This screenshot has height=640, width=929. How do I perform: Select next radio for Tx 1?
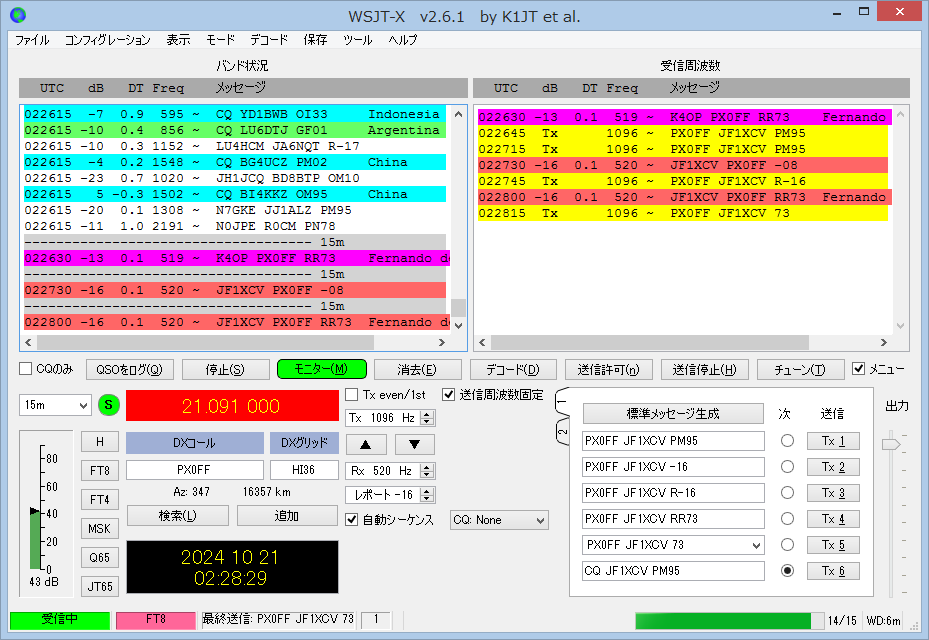[787, 441]
